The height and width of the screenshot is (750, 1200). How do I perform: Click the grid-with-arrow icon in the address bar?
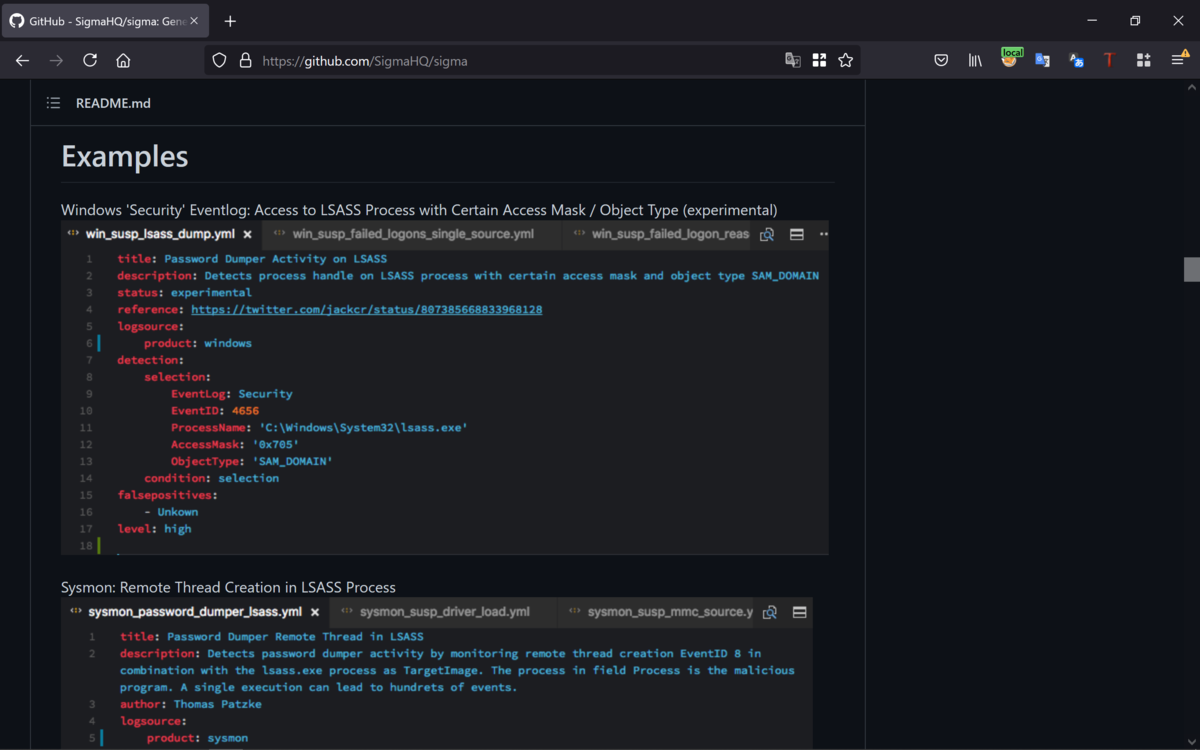pyautogui.click(x=819, y=60)
